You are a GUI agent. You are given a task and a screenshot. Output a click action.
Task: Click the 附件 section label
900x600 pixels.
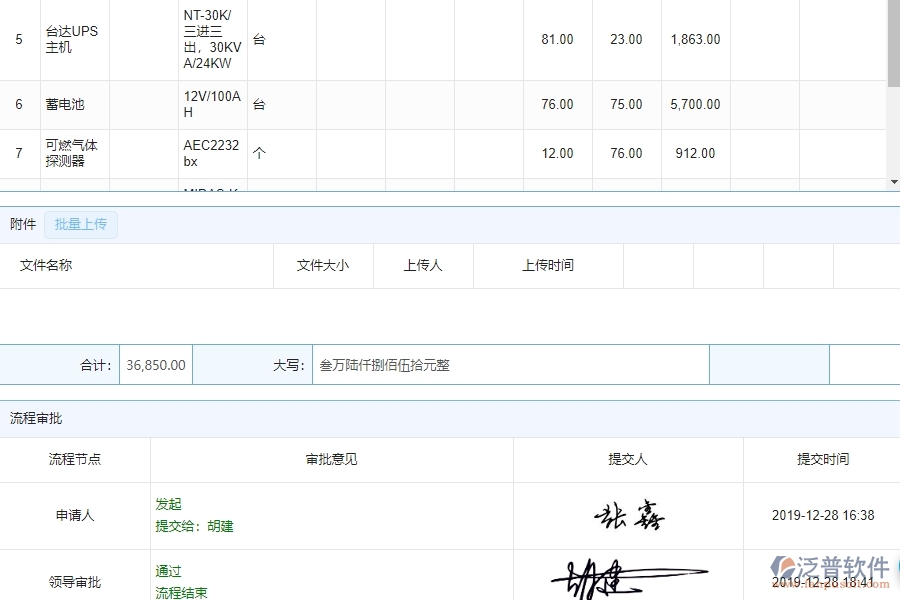coord(22,224)
